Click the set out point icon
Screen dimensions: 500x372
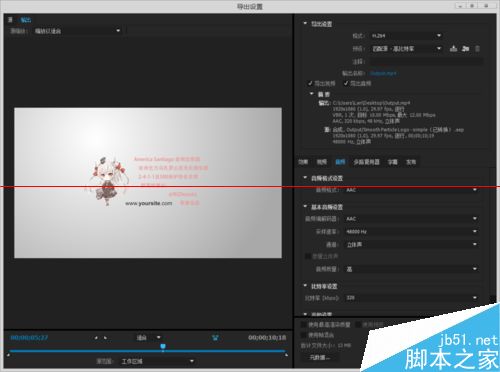[x=105, y=338]
